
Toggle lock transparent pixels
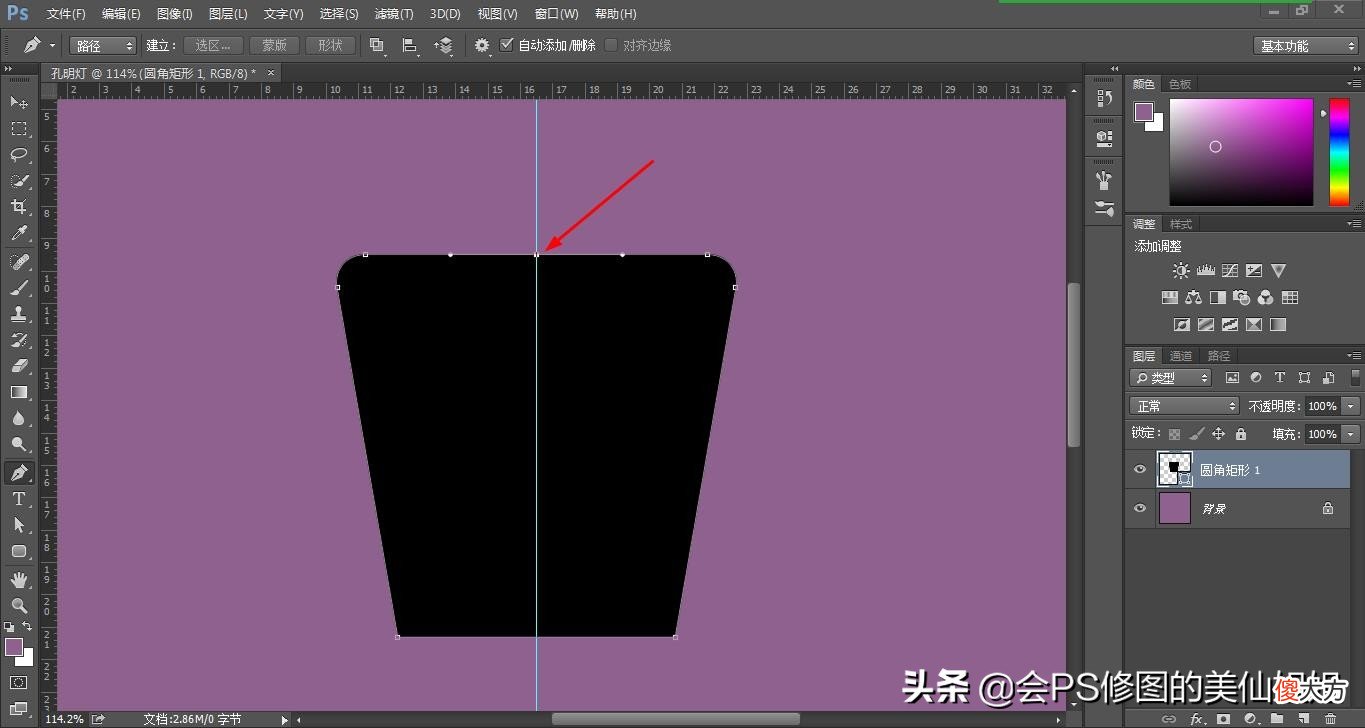tap(1175, 434)
